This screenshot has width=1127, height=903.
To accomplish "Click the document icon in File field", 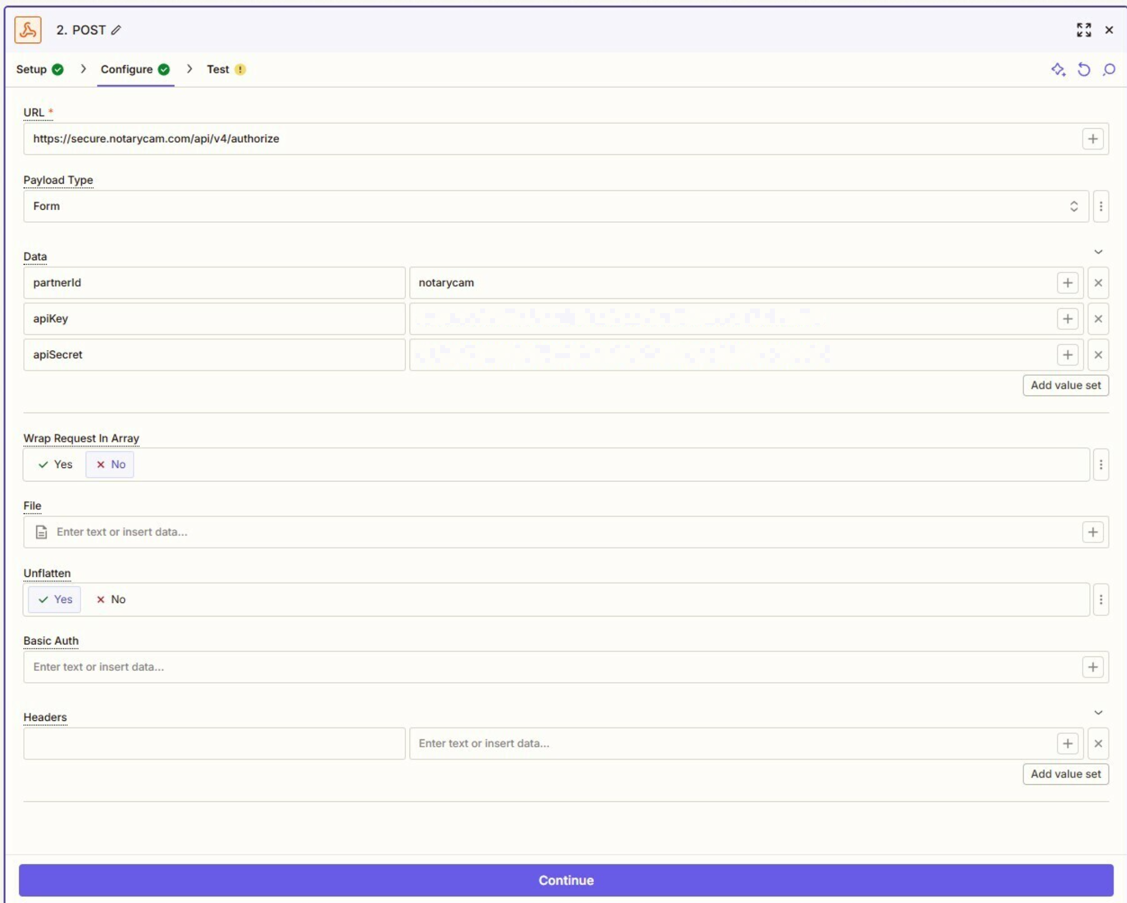I will pyautogui.click(x=42, y=532).
